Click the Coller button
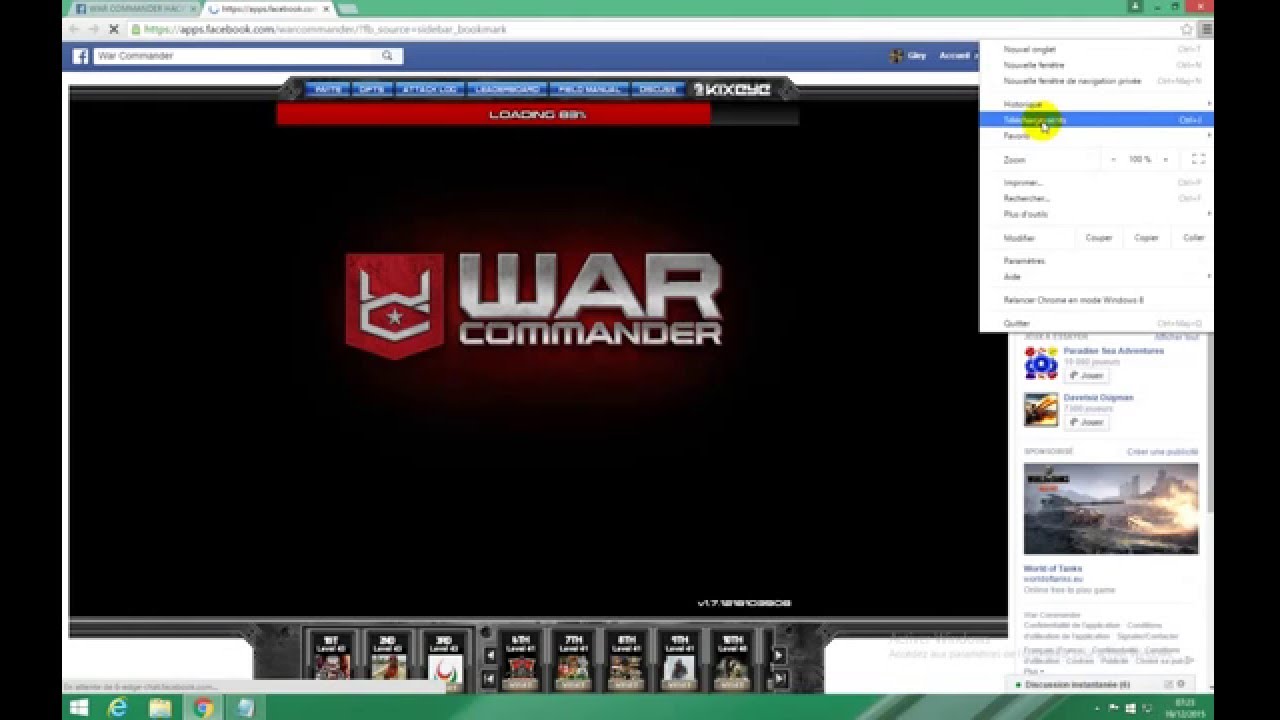1280x720 pixels. pyautogui.click(x=1193, y=238)
